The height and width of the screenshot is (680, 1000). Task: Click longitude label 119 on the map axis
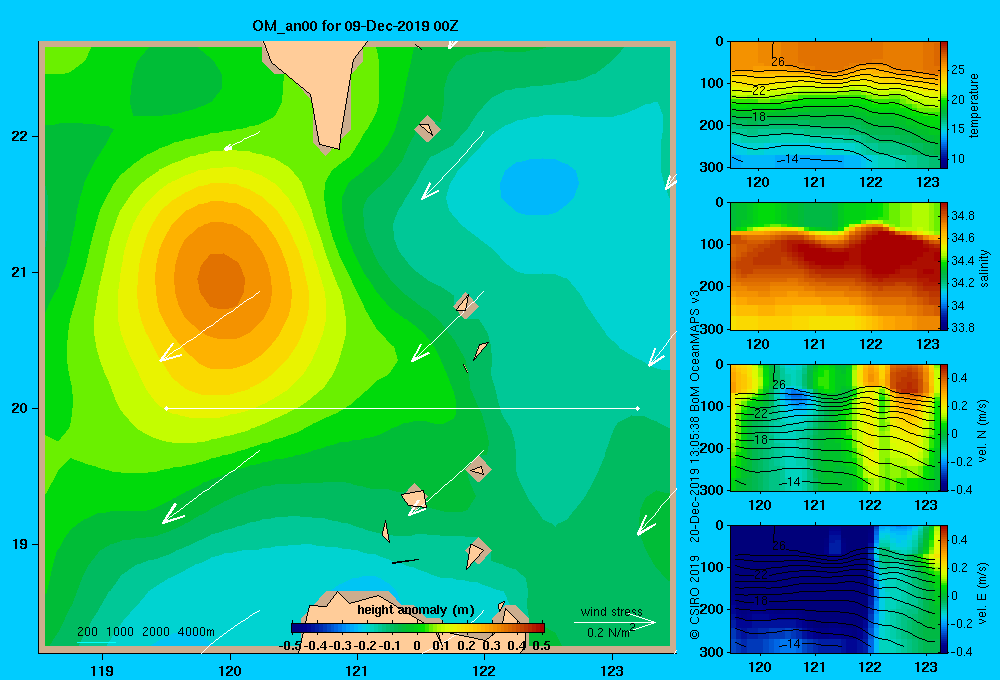[x=102, y=670]
